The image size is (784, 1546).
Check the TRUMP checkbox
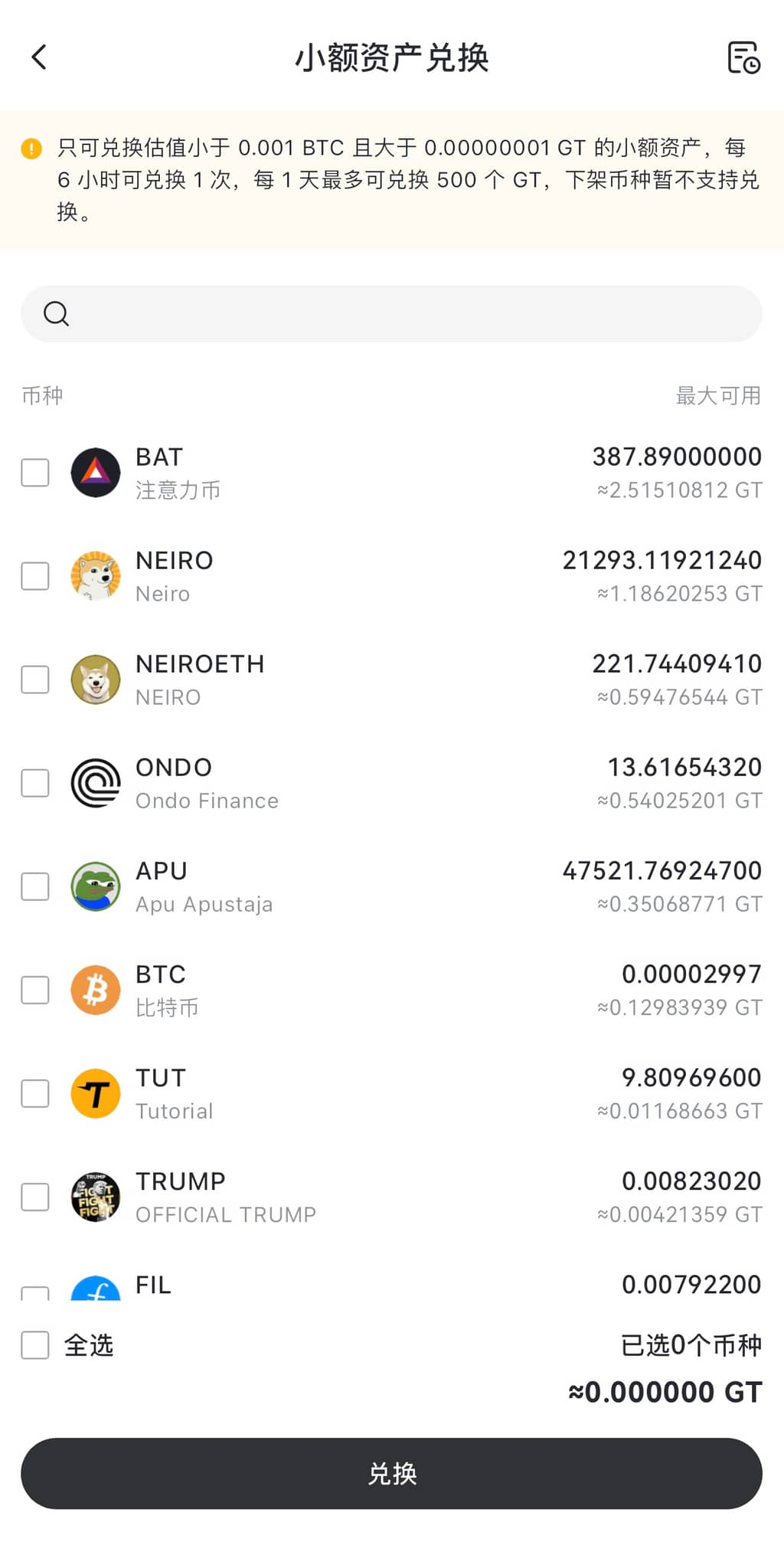[35, 1197]
